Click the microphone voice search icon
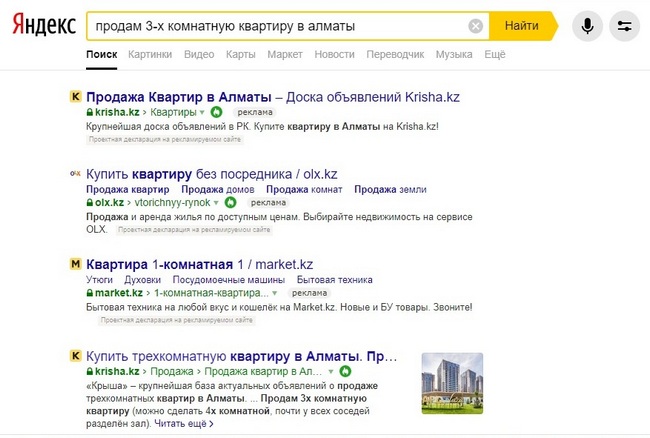The image size is (650, 438). point(588,26)
